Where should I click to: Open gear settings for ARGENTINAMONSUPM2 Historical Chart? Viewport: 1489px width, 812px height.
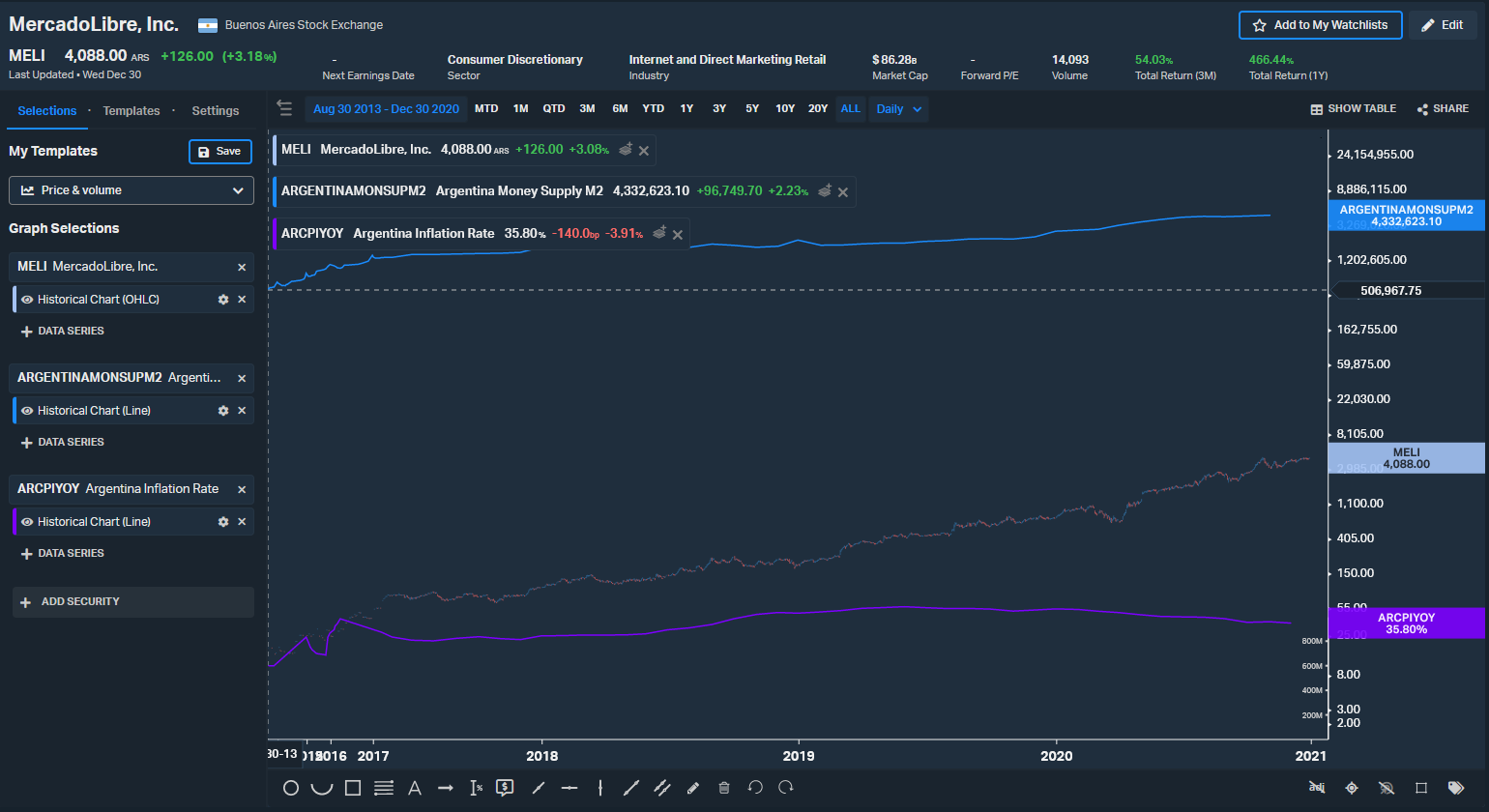(223, 411)
